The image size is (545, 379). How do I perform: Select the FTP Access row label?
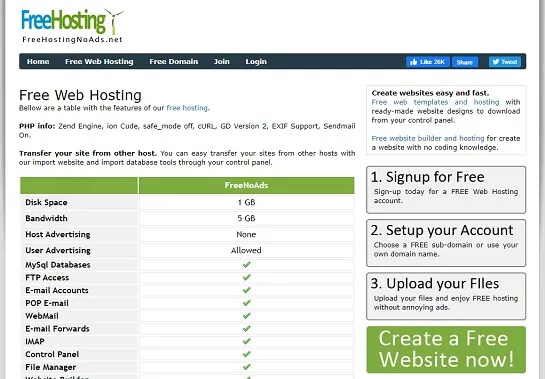click(x=47, y=277)
